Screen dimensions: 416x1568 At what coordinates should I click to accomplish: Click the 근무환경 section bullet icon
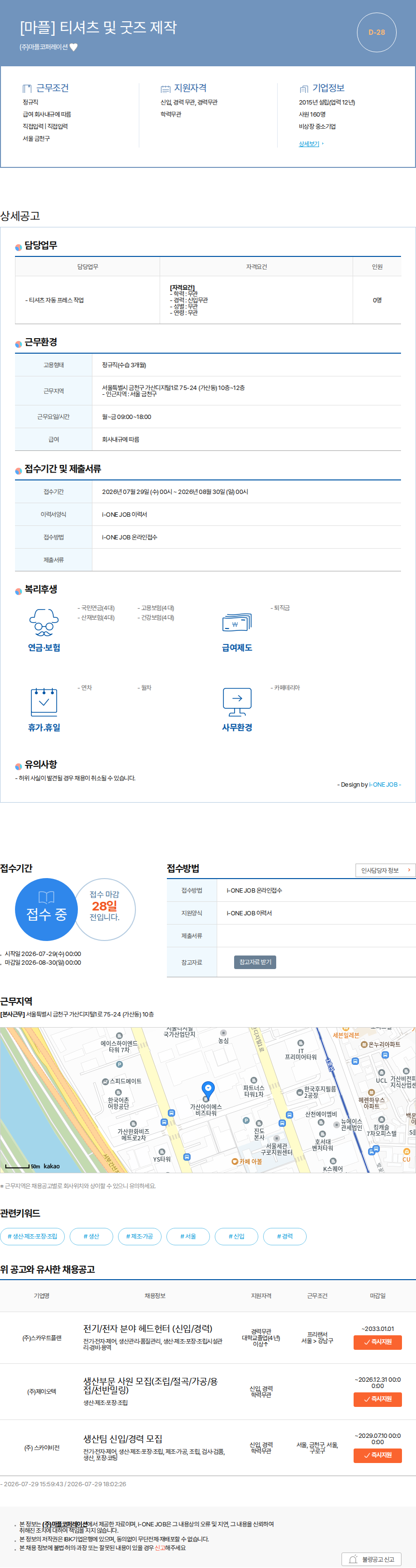click(x=18, y=344)
